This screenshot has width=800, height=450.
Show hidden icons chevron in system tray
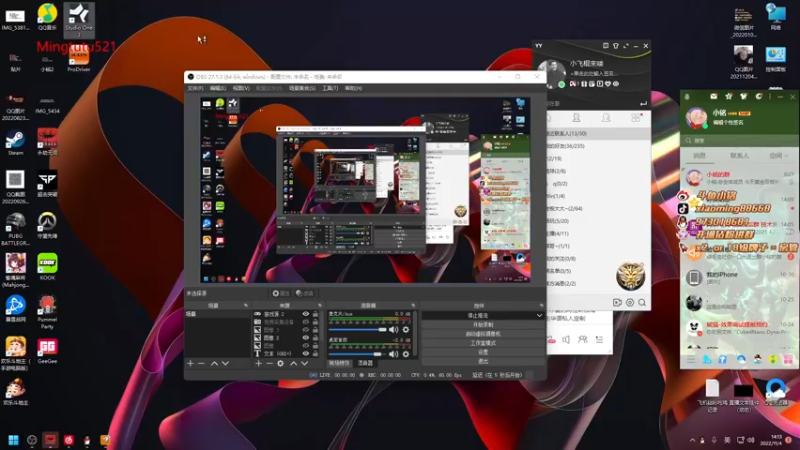tap(692, 440)
